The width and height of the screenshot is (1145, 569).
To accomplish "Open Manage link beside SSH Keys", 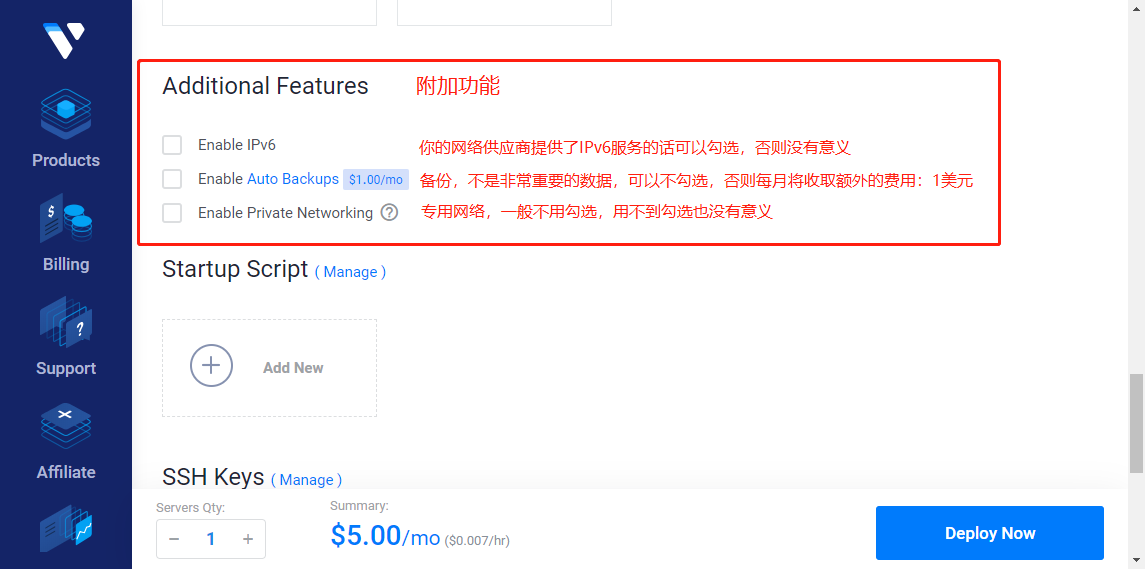I will [x=306, y=480].
